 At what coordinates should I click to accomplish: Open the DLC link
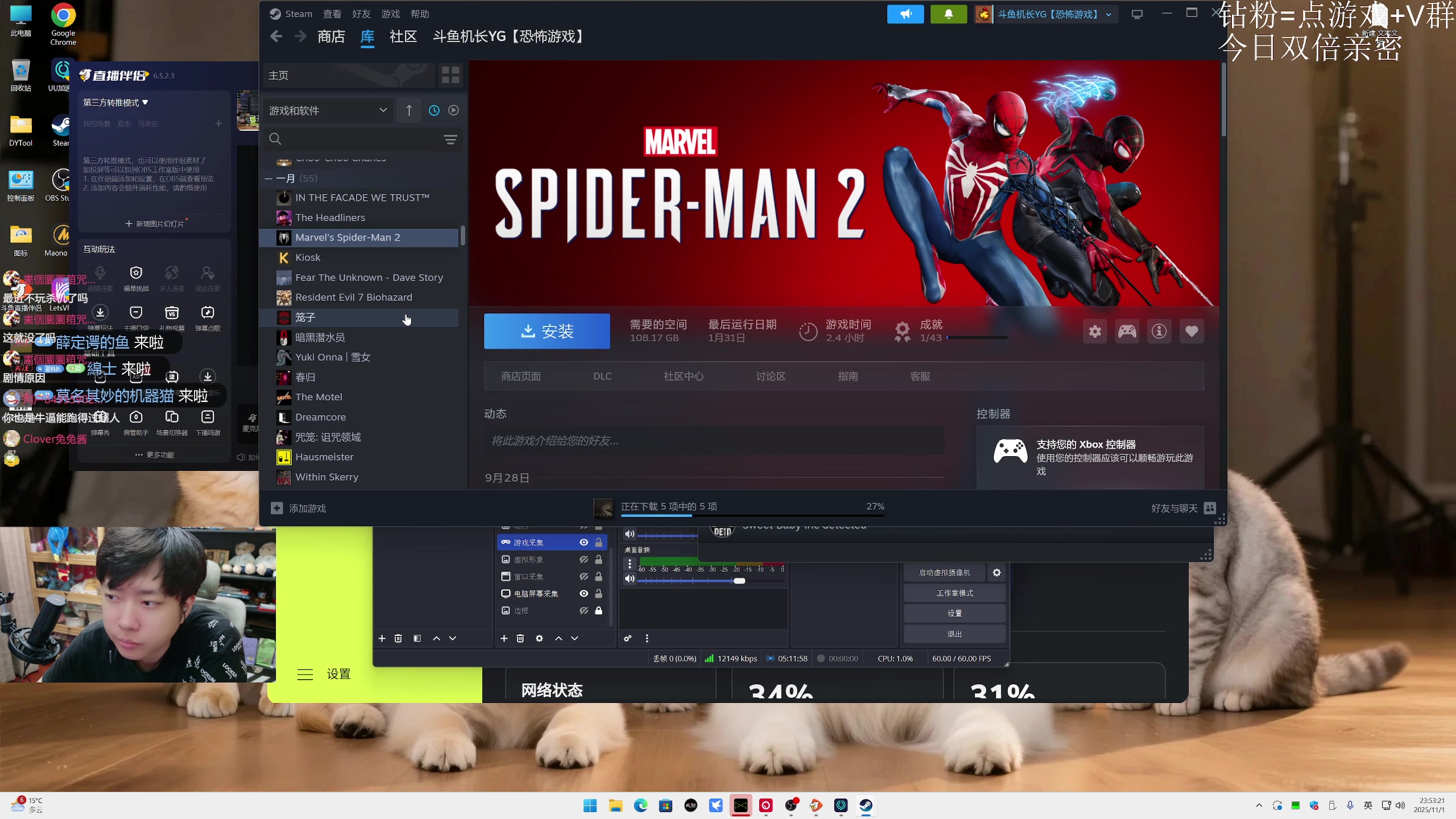tap(602, 377)
